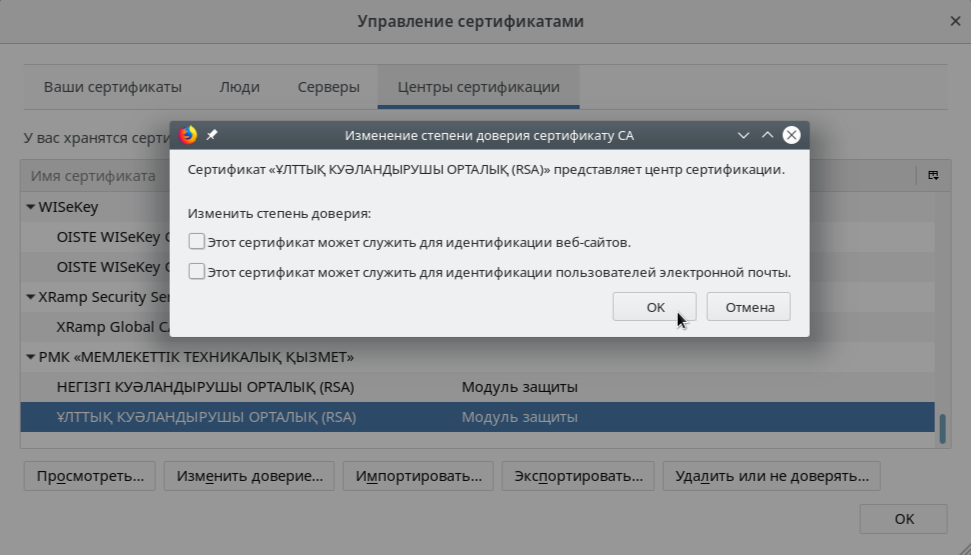Close the trust change dialog with round X
This screenshot has width=971, height=555.
(791, 135)
